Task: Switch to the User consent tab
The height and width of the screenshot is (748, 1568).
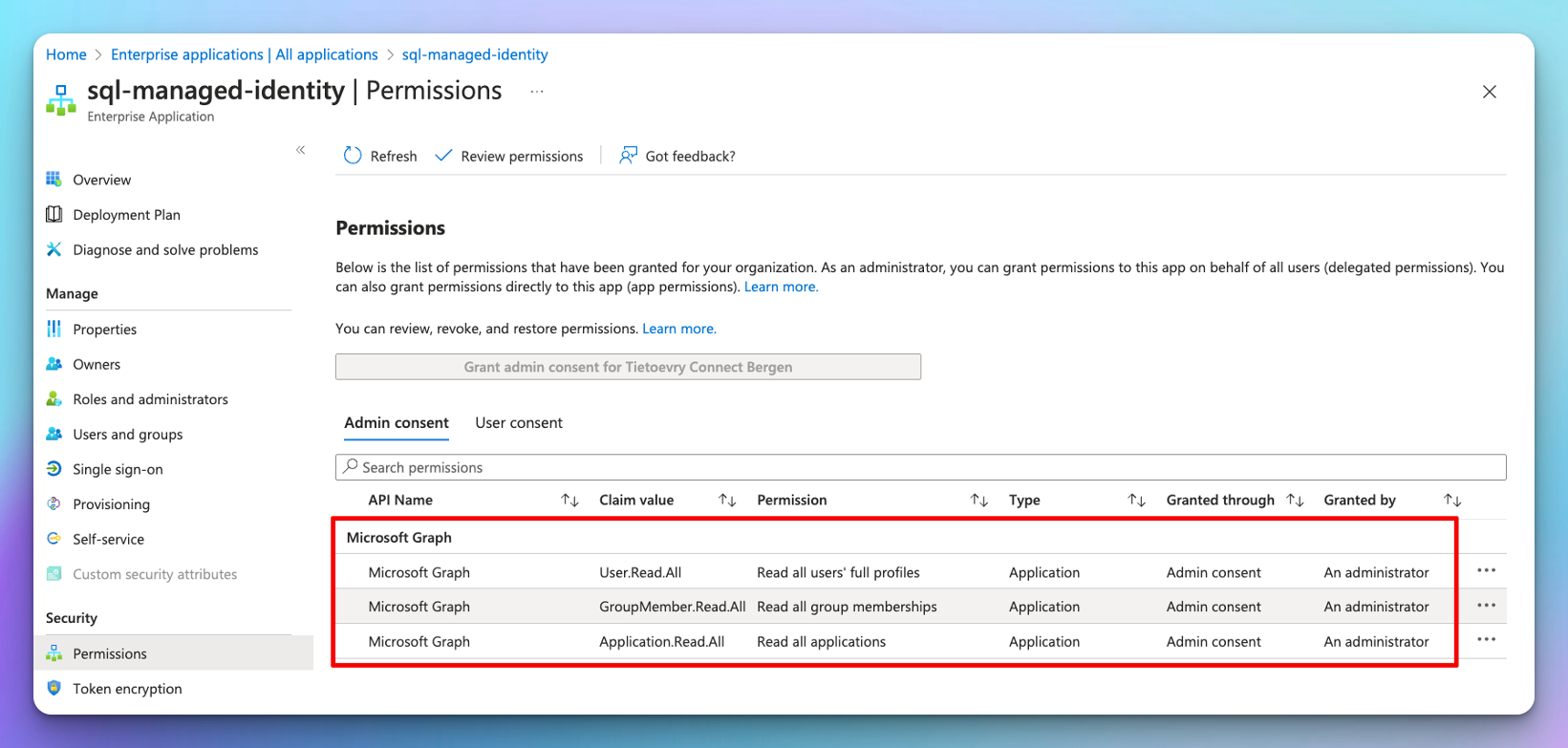Action: (519, 422)
